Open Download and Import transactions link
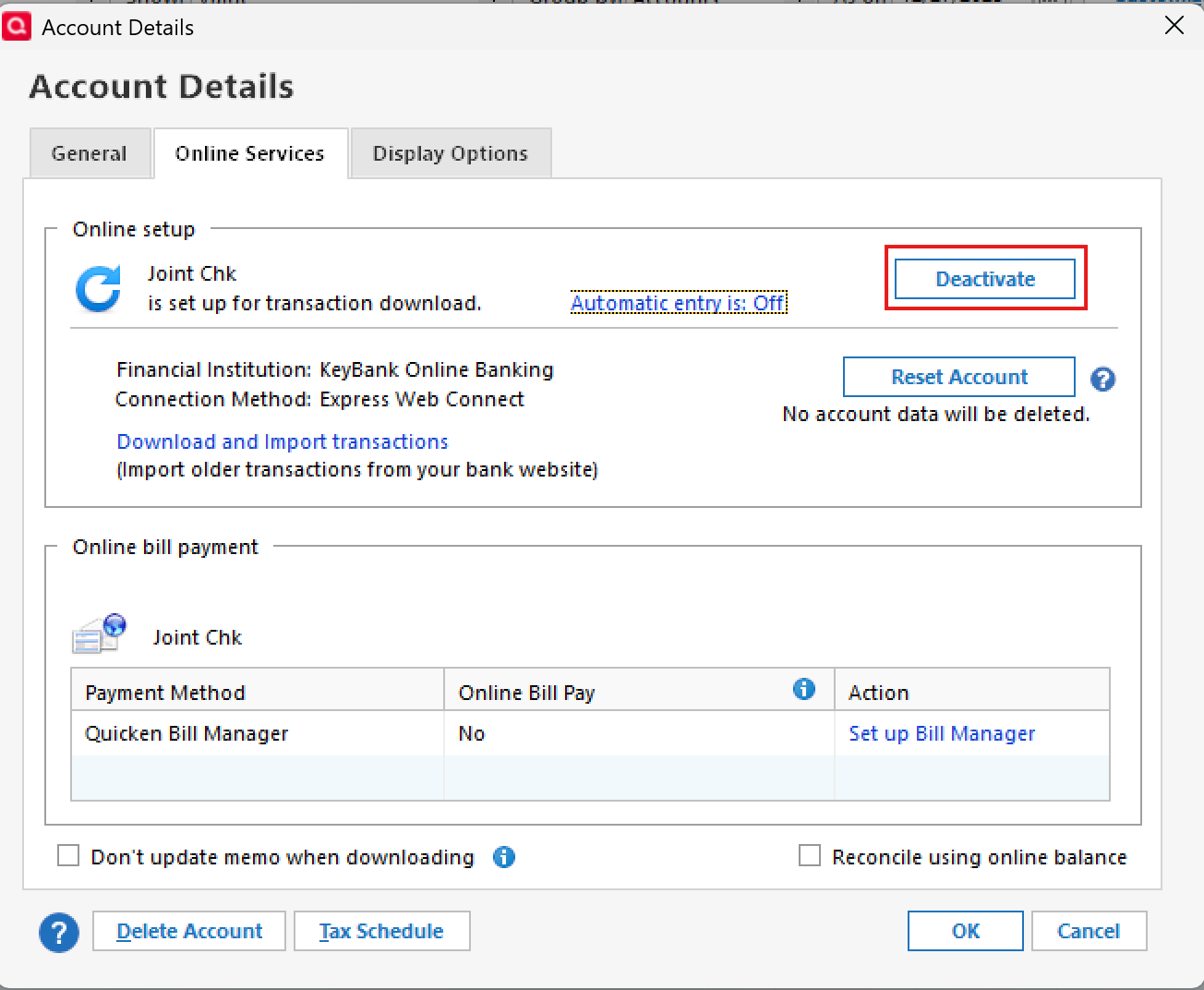Viewport: 1204px width, 990px height. click(283, 441)
